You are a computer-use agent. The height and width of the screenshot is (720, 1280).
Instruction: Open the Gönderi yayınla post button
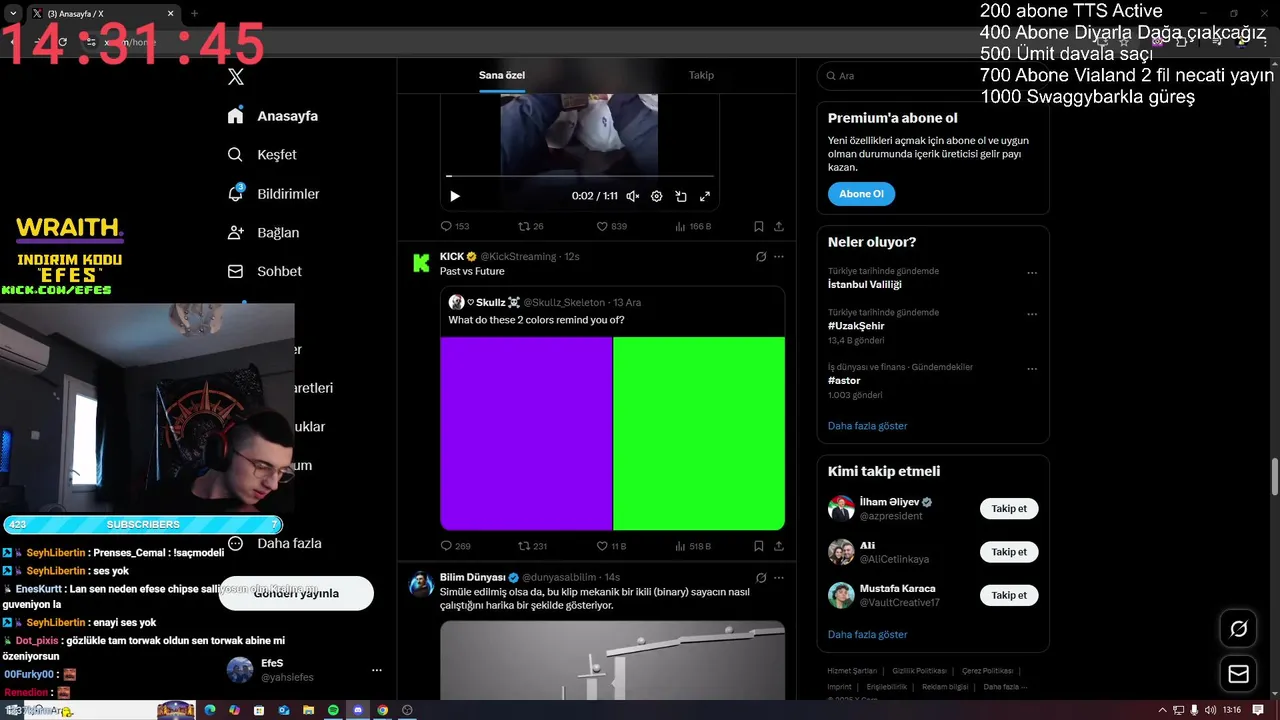(x=296, y=593)
